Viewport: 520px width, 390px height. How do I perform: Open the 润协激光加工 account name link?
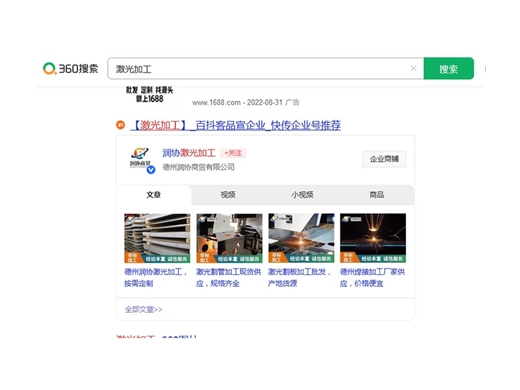point(189,153)
